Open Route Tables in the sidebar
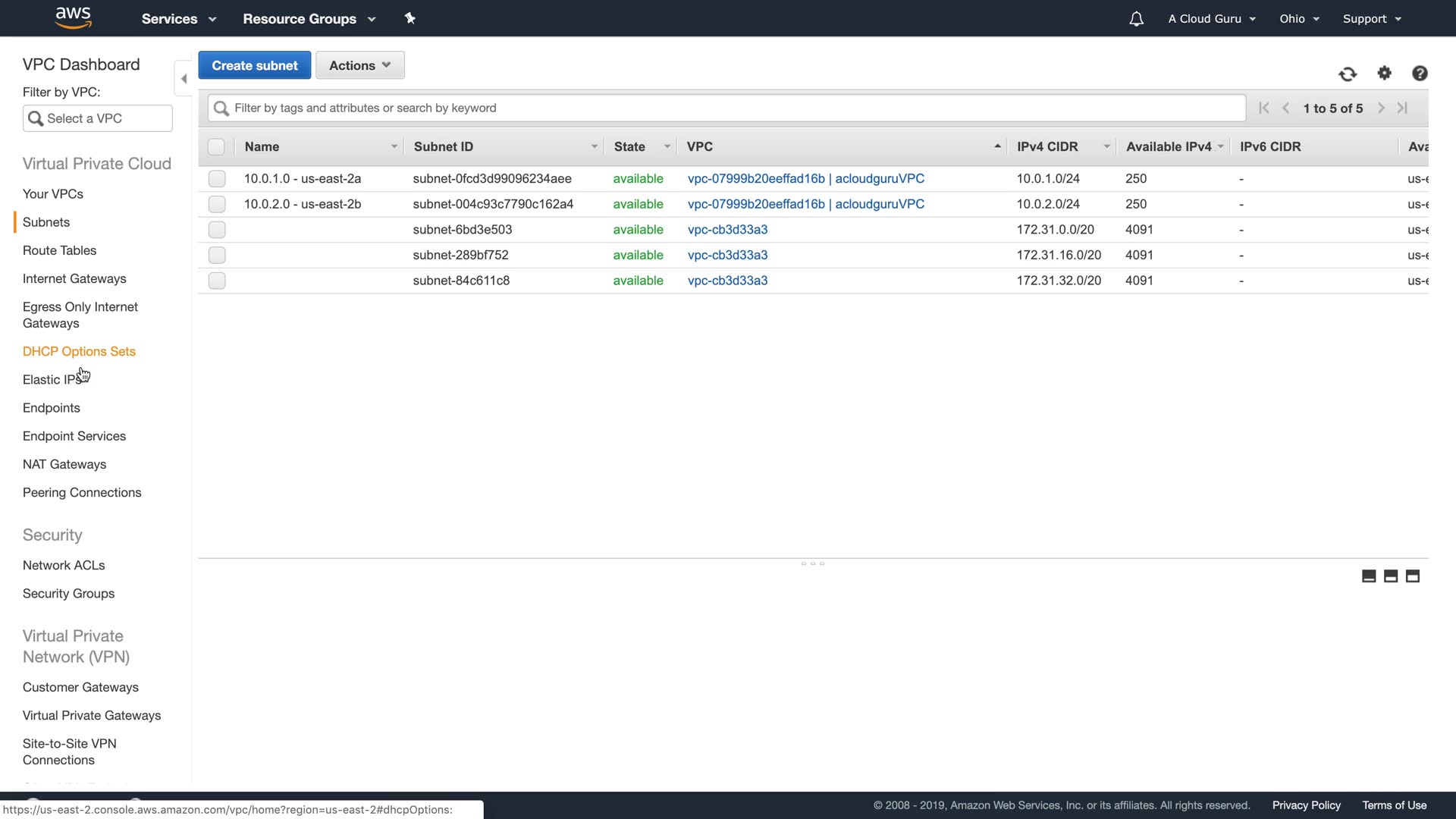The width and height of the screenshot is (1456, 819). [59, 250]
